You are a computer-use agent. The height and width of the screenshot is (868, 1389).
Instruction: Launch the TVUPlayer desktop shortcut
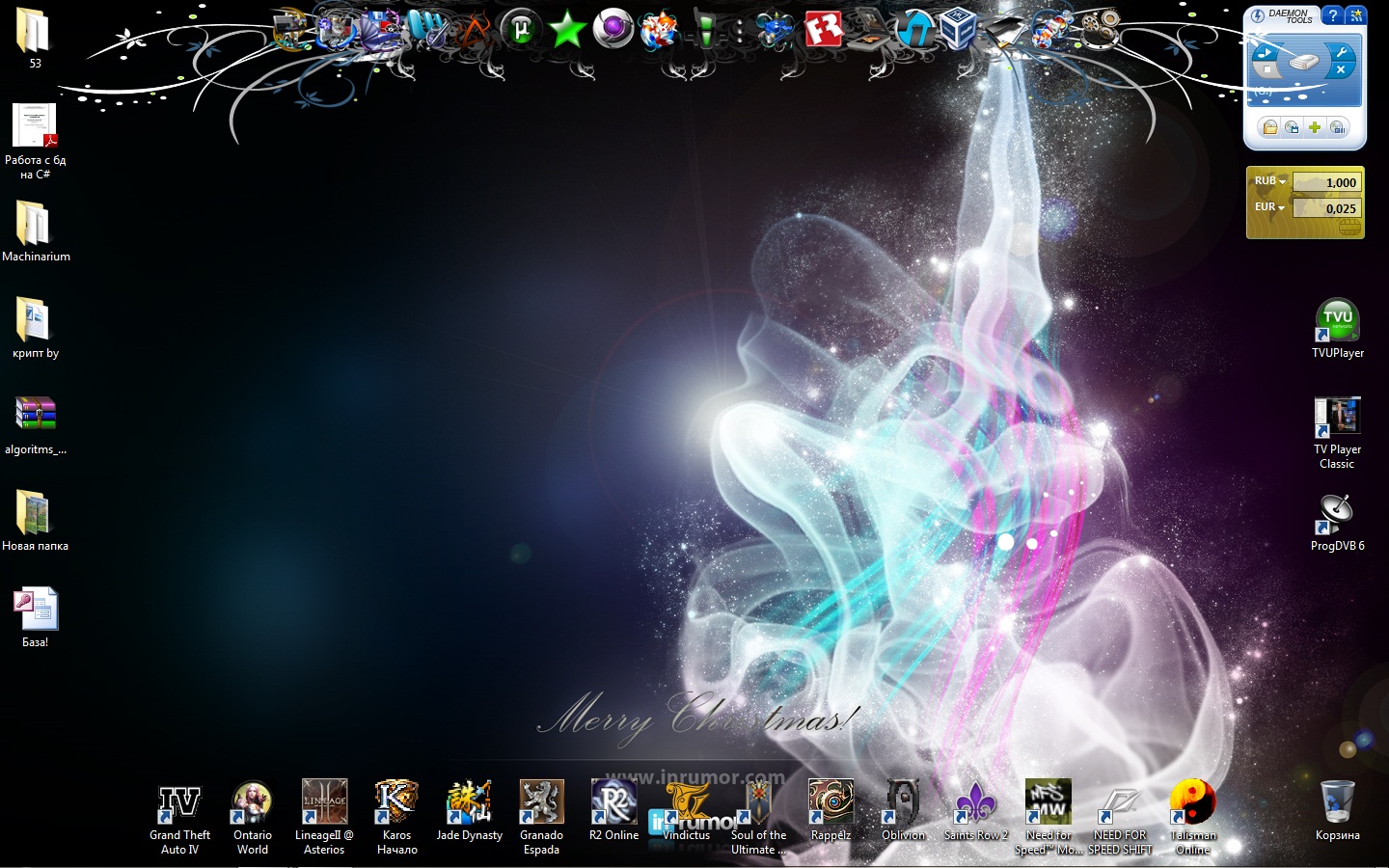1337,321
